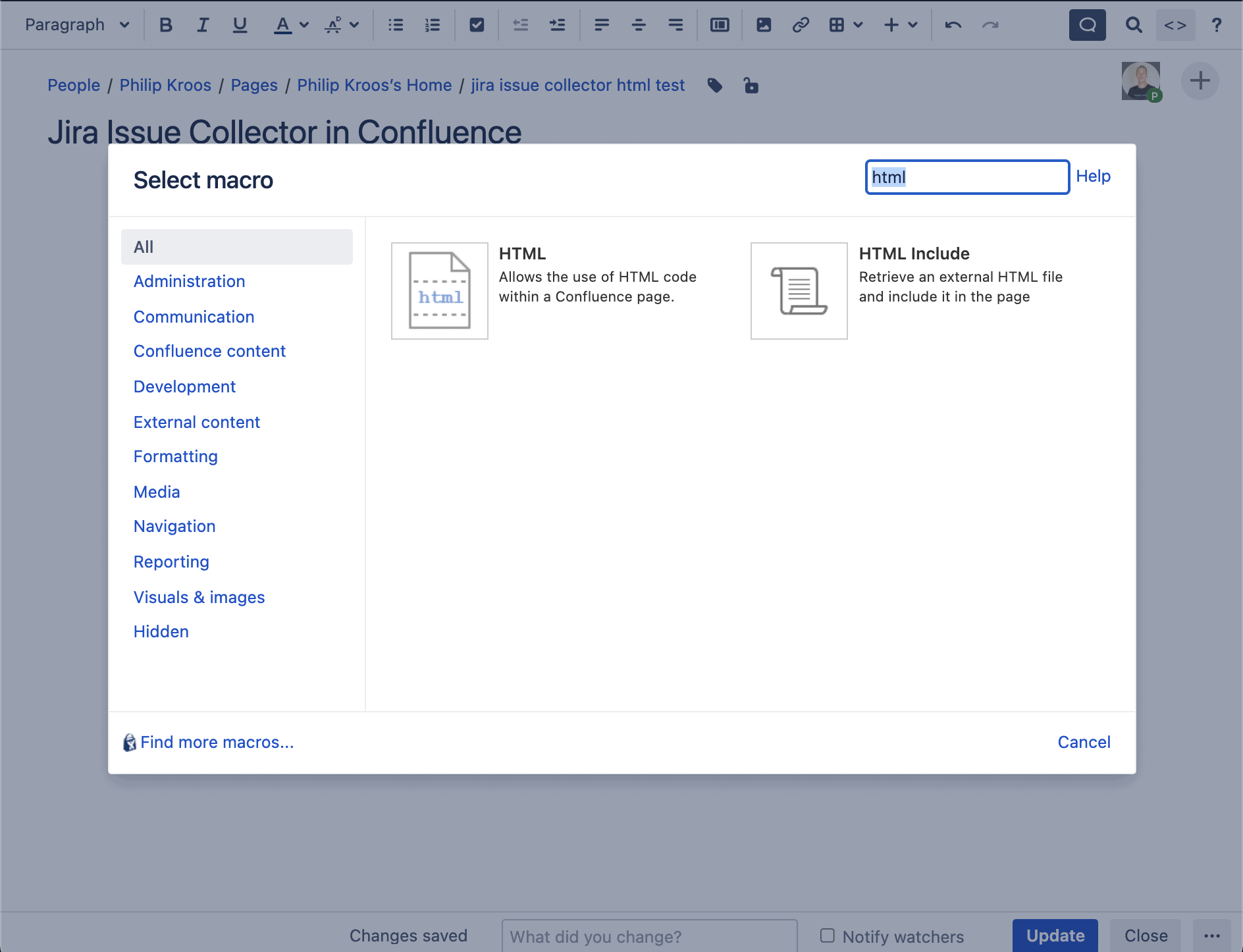Insert a link using the link icon
Image resolution: width=1243 pixels, height=952 pixels.
pyautogui.click(x=800, y=25)
